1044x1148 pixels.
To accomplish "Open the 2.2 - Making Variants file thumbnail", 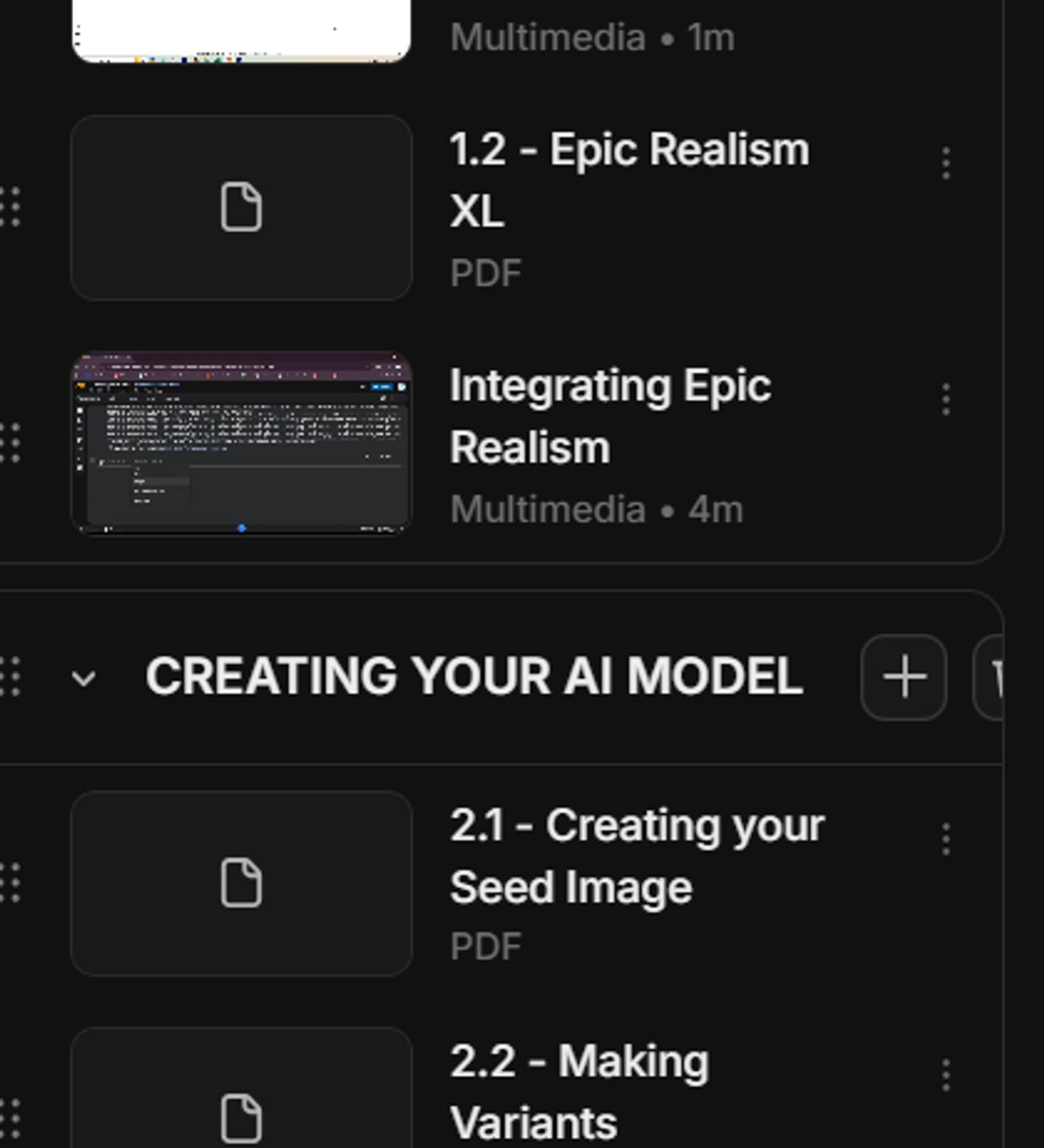I will pyautogui.click(x=242, y=1088).
